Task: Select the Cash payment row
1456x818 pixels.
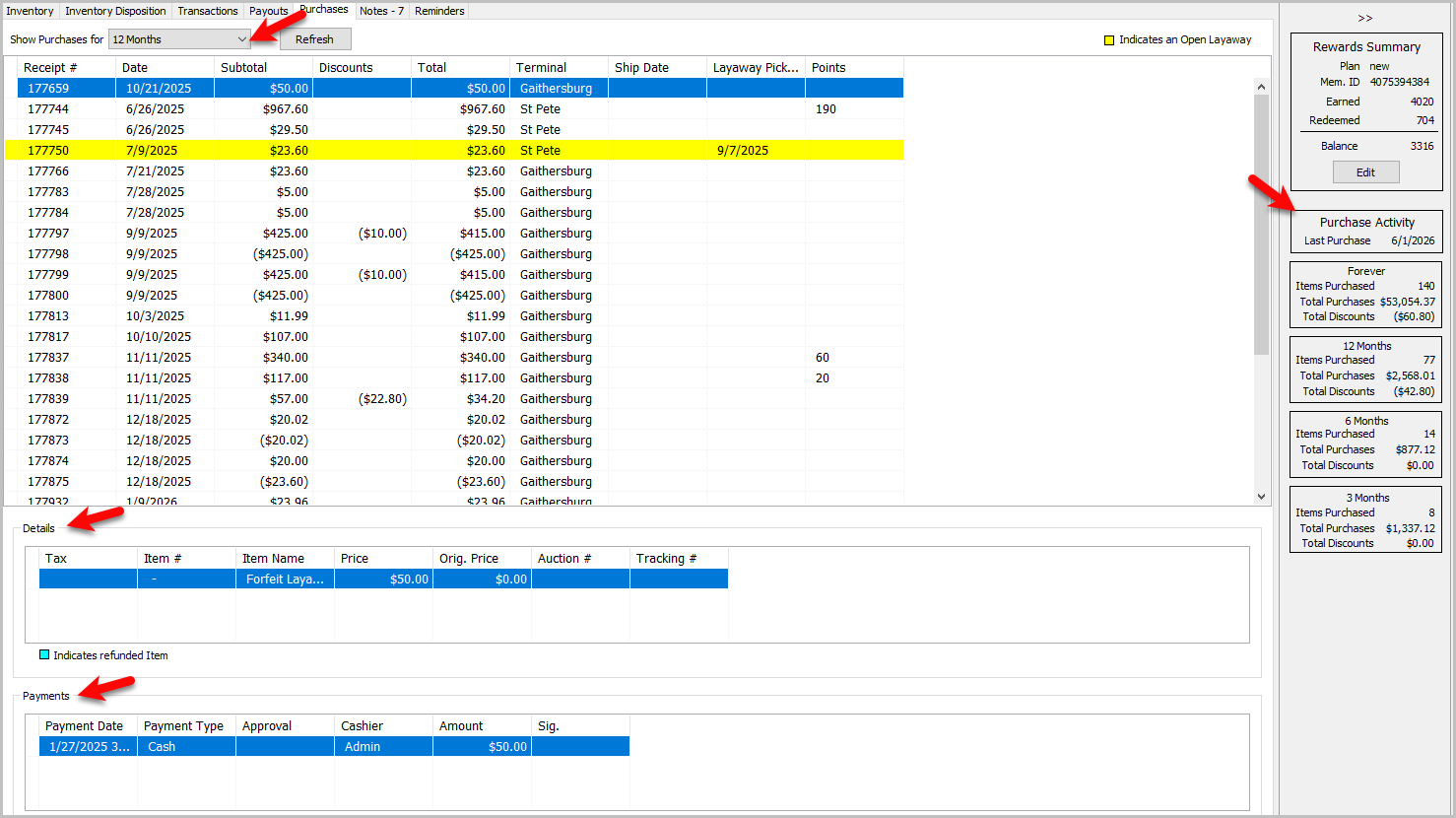Action: coord(334,746)
